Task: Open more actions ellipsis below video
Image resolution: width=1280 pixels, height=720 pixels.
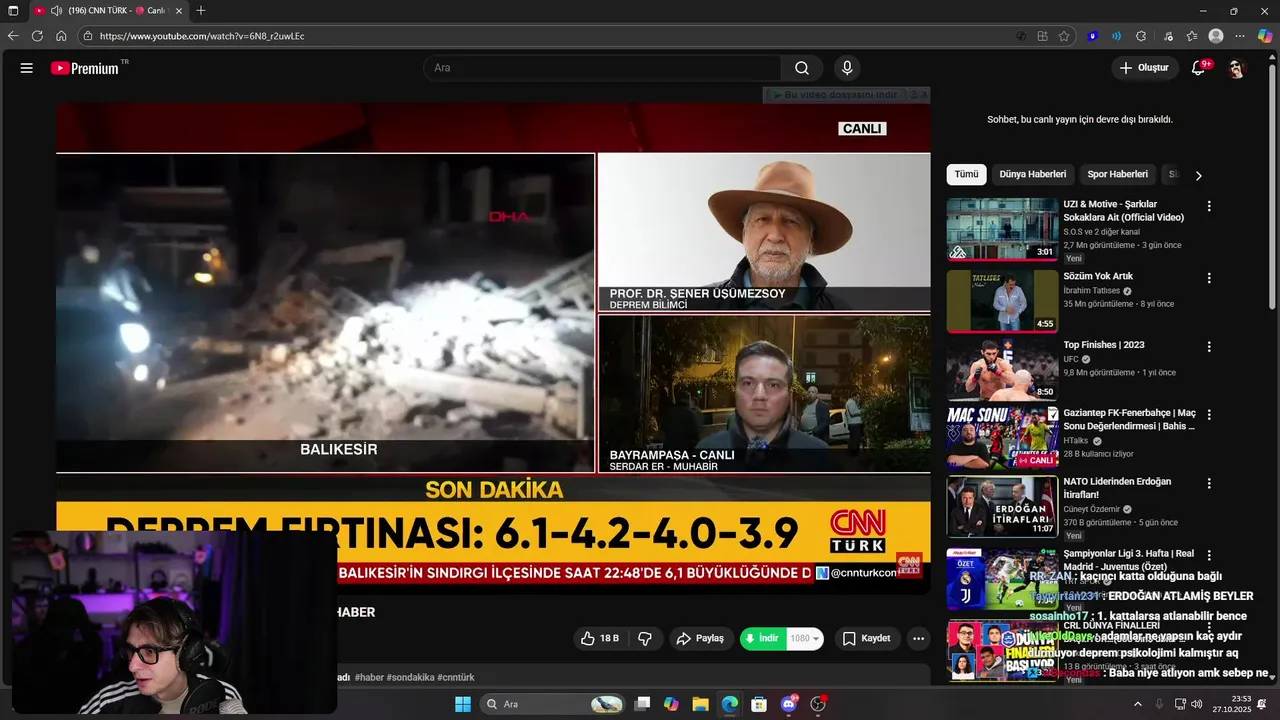Action: (x=918, y=638)
